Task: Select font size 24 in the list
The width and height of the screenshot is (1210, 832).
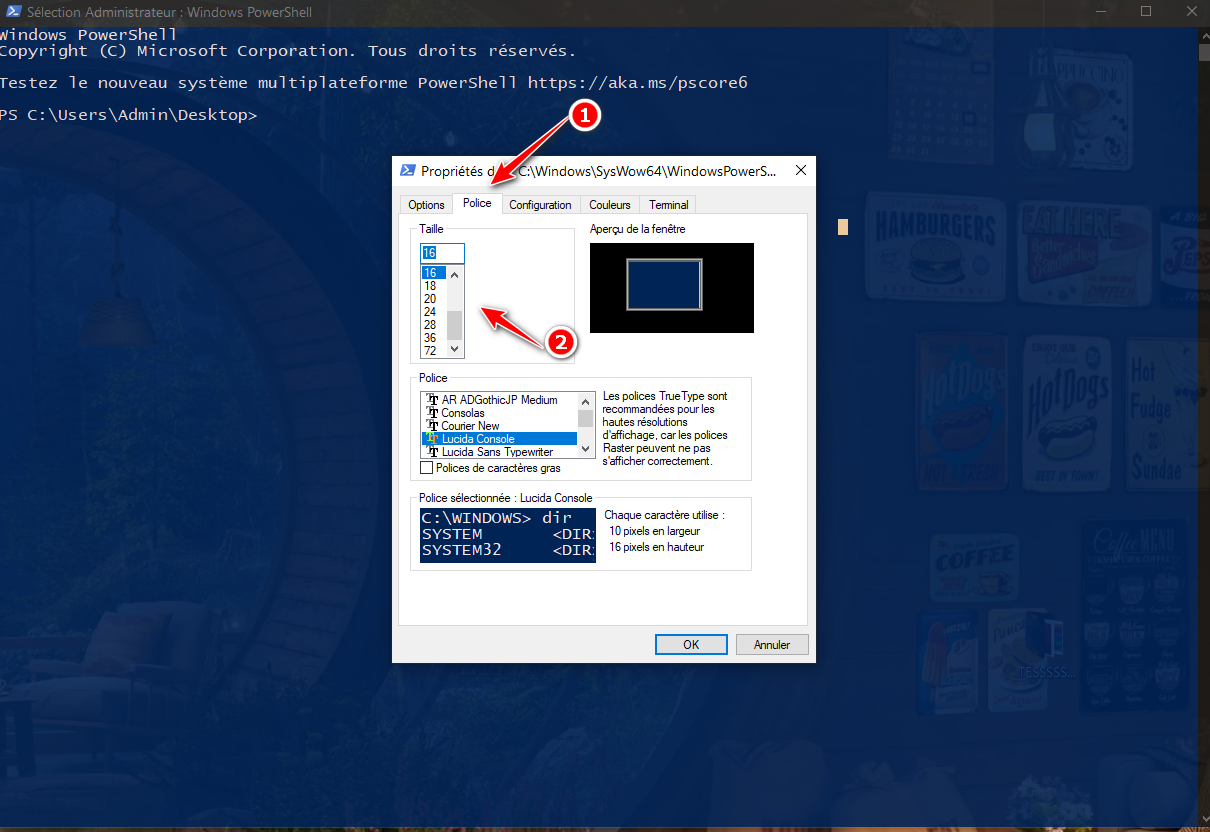Action: point(431,312)
